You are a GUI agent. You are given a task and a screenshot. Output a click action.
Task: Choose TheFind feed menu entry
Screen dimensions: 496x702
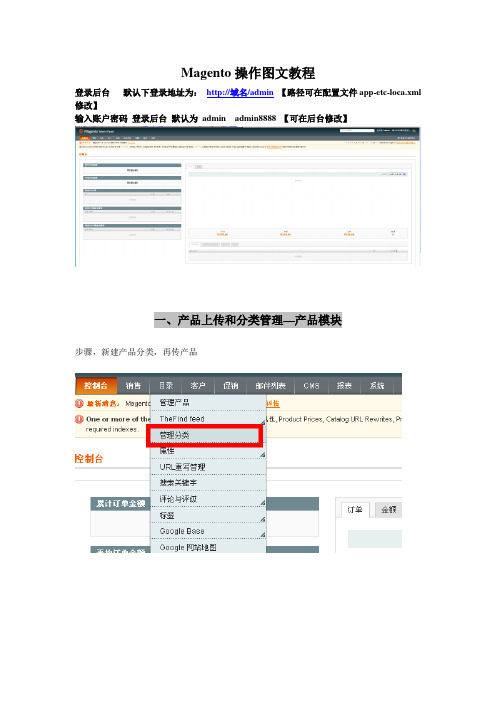coord(208,419)
